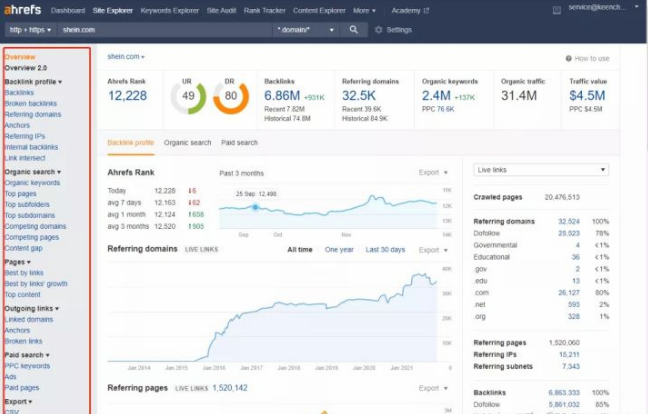Select the All time range option

click(x=299, y=249)
